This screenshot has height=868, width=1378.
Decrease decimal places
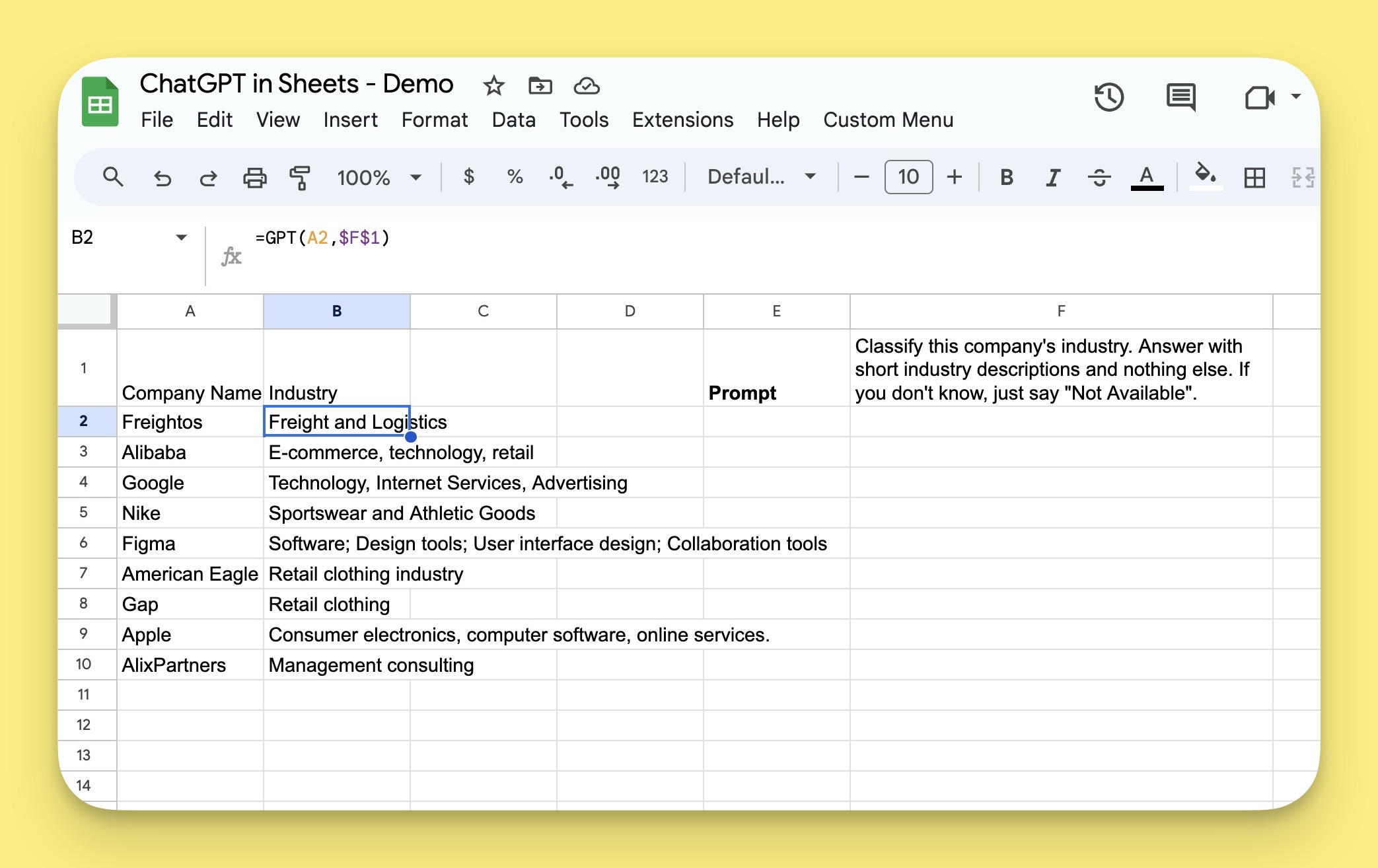coord(561,177)
